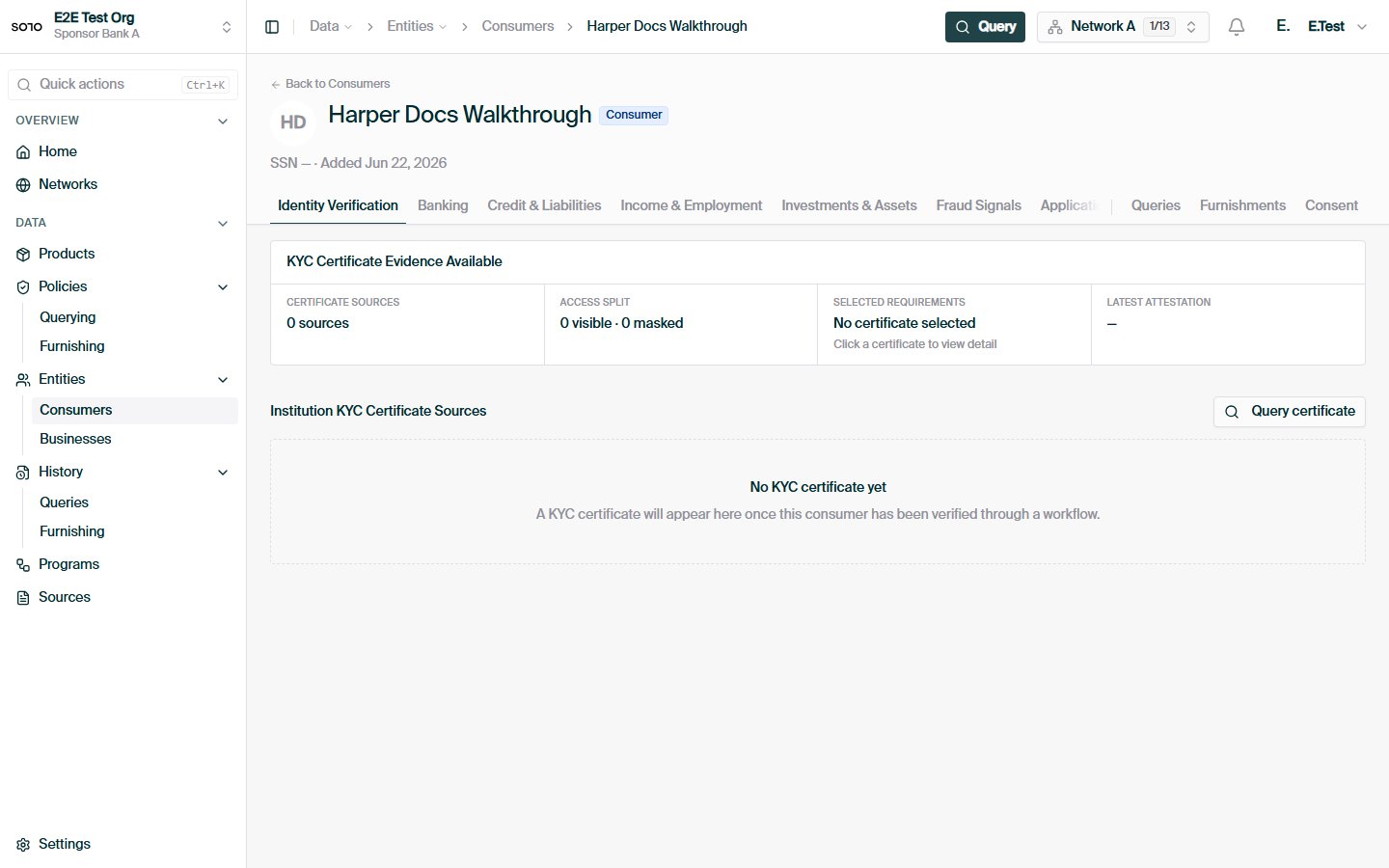The width and height of the screenshot is (1389, 868).
Task: Open the Furnishments tab
Action: pyautogui.click(x=1242, y=205)
